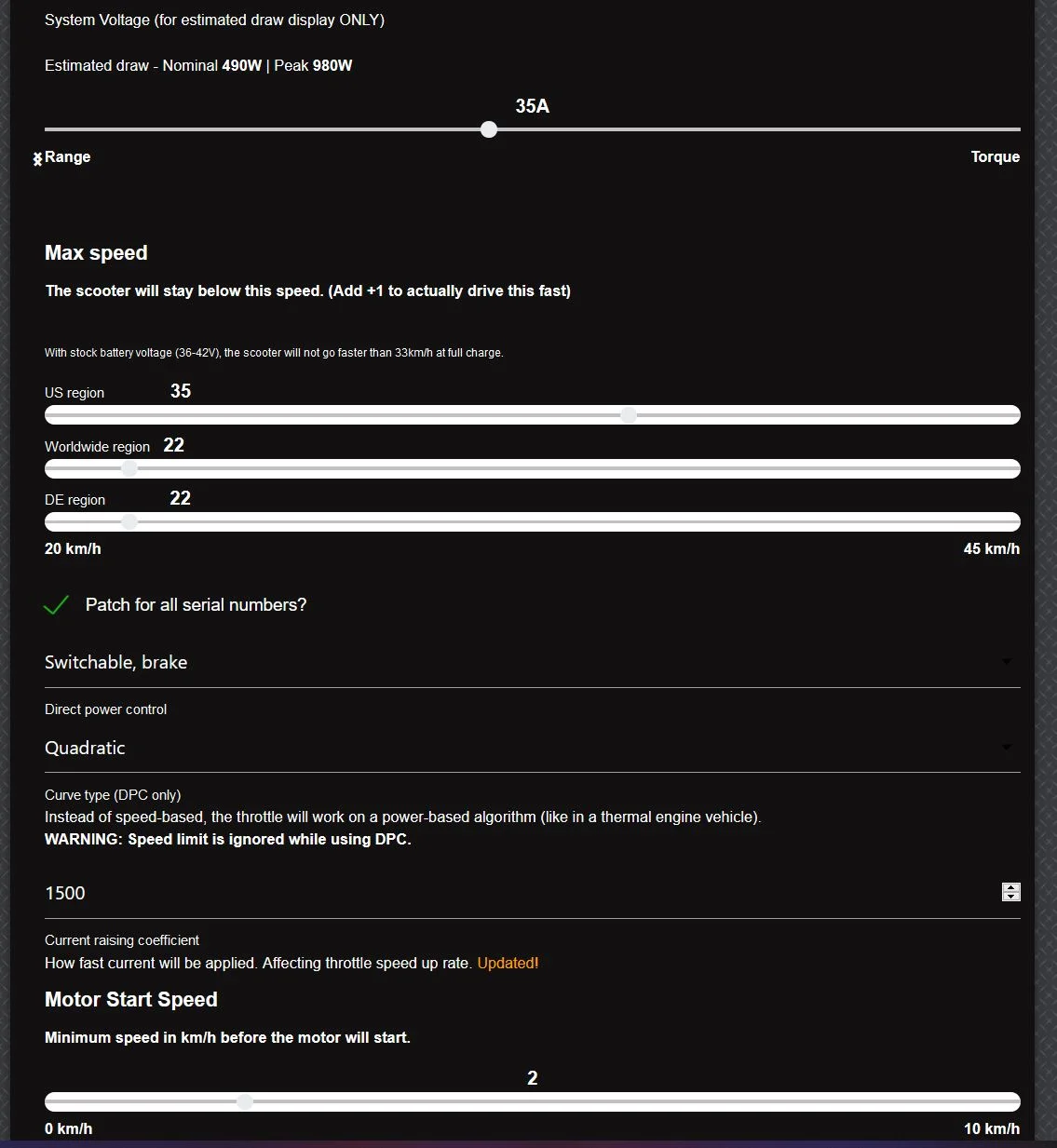Image resolution: width=1057 pixels, height=1148 pixels.
Task: Open the "Switchable, brake" dropdown
Action: (522, 662)
